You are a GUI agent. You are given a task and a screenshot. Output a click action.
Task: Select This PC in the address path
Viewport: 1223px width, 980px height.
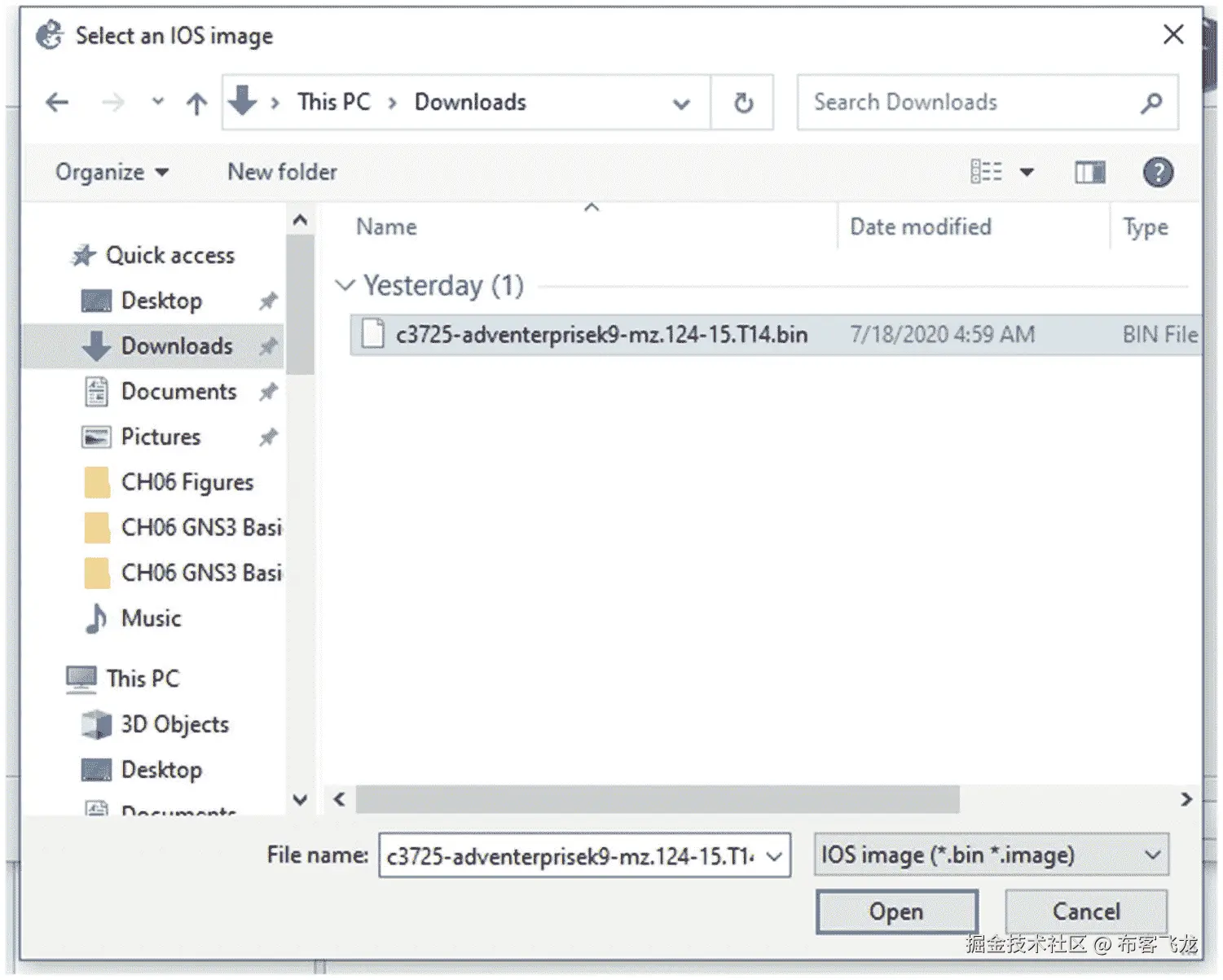coord(333,102)
